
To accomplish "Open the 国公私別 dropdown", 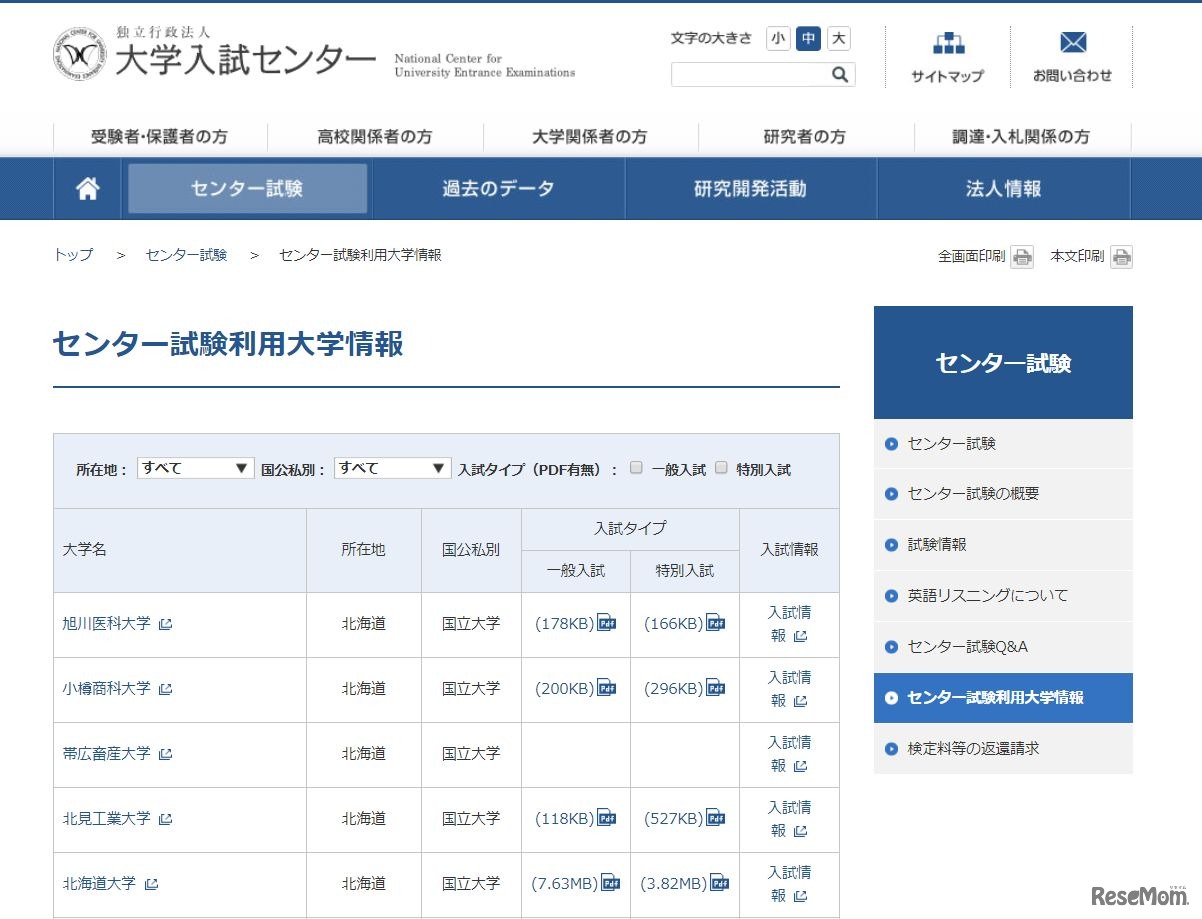I will (392, 467).
